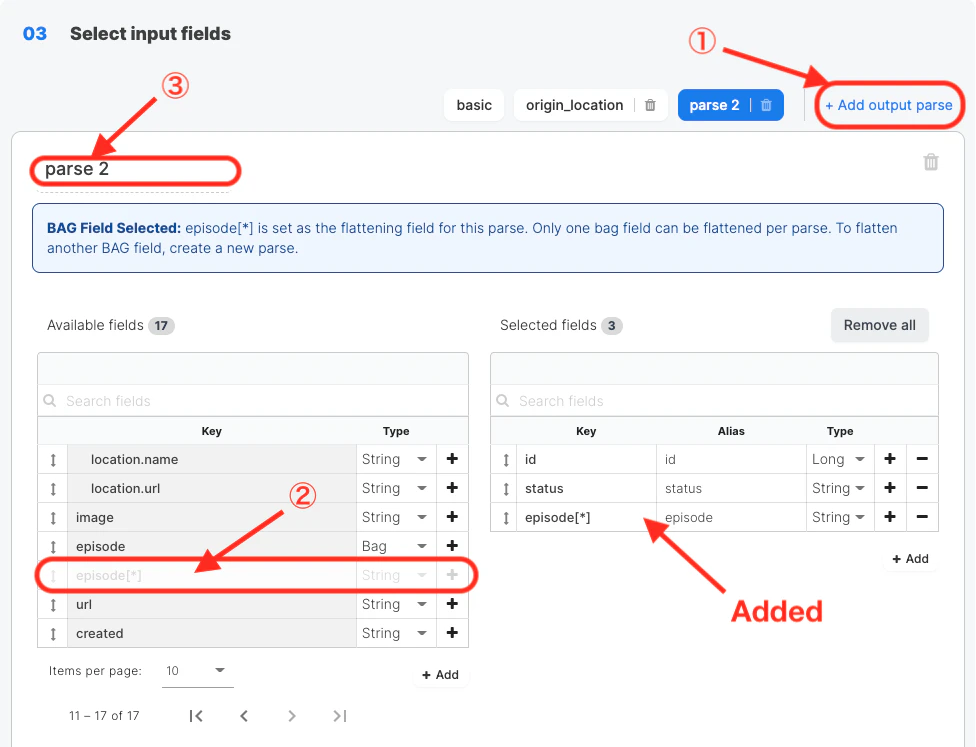Delete the origin_location parse tab via trash icon
The image size is (976, 747).
point(650,105)
